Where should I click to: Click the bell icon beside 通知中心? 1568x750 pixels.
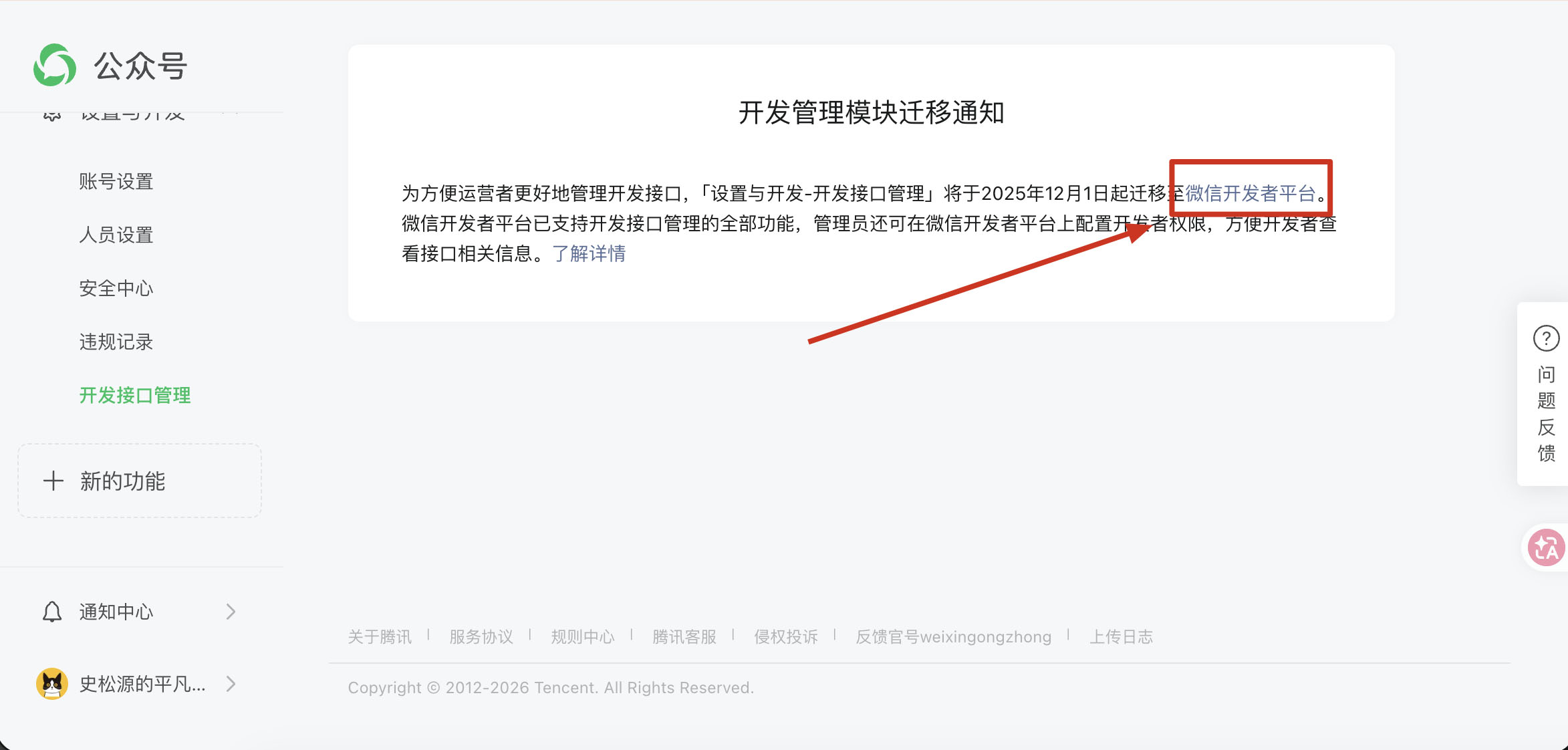(52, 612)
